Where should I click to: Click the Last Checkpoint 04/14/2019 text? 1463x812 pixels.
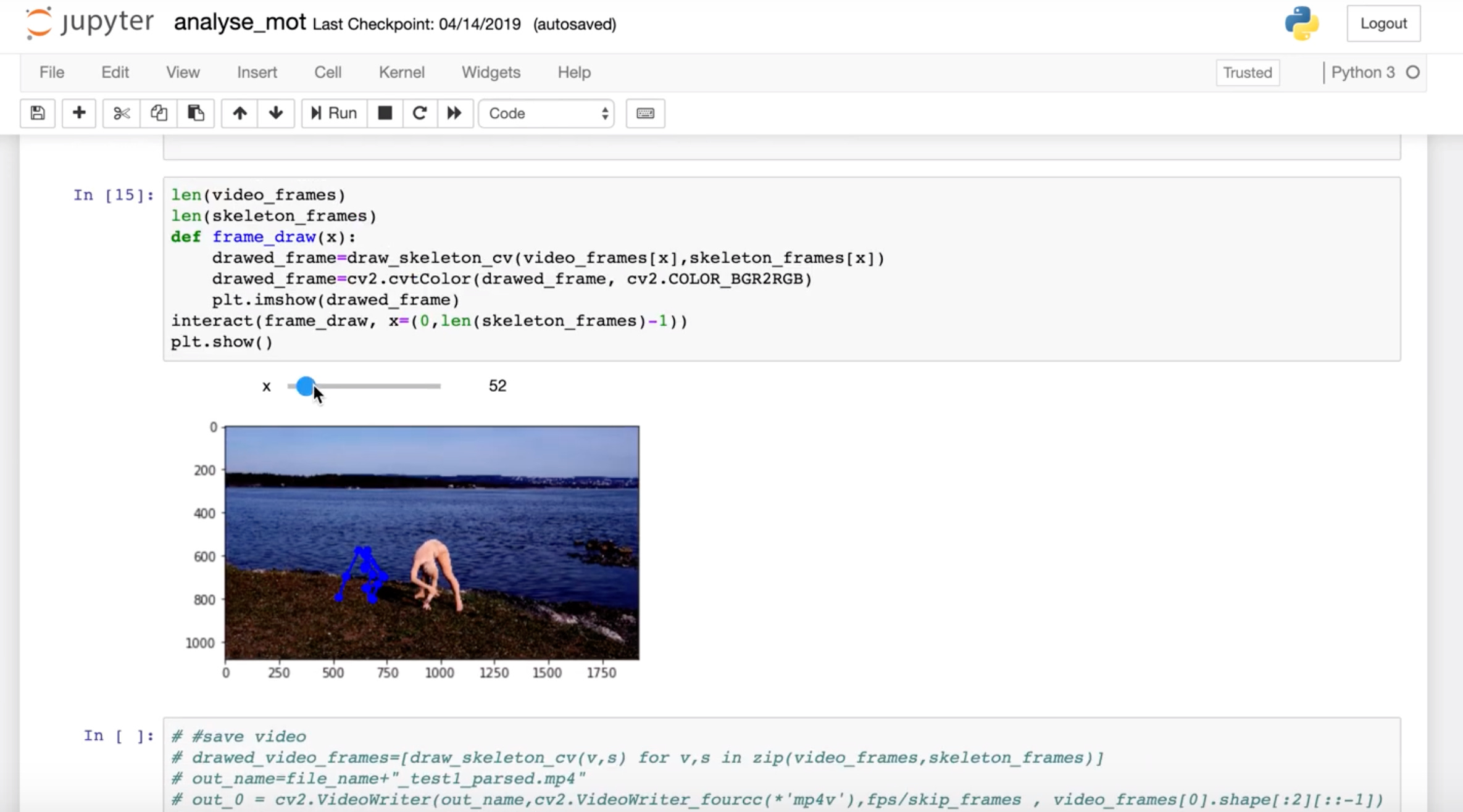pyautogui.click(x=417, y=24)
